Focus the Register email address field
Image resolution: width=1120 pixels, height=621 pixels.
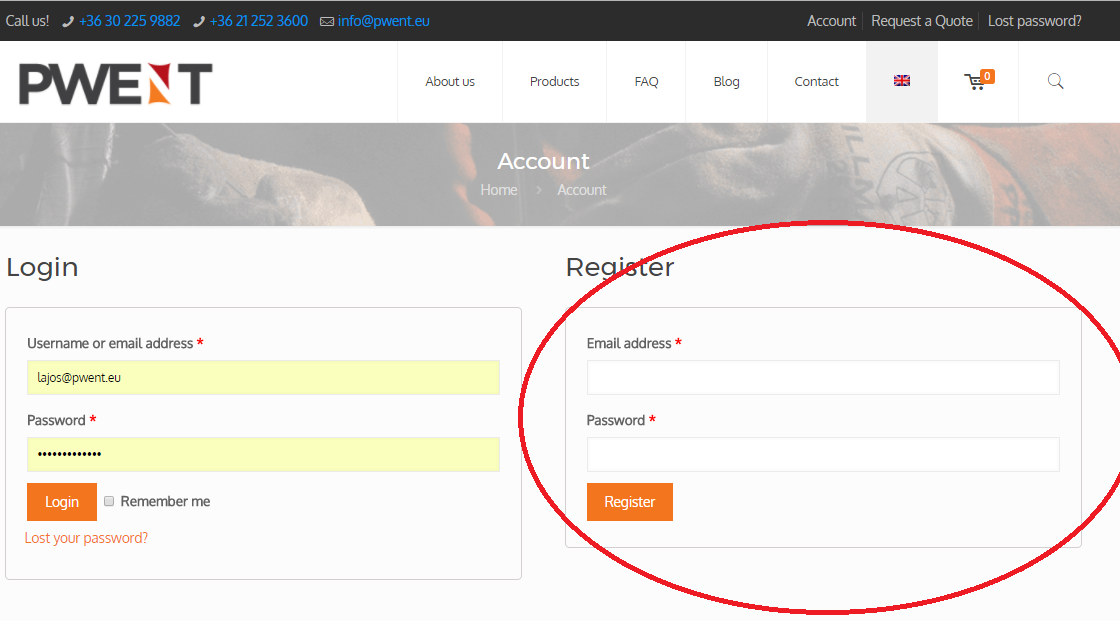coord(822,378)
